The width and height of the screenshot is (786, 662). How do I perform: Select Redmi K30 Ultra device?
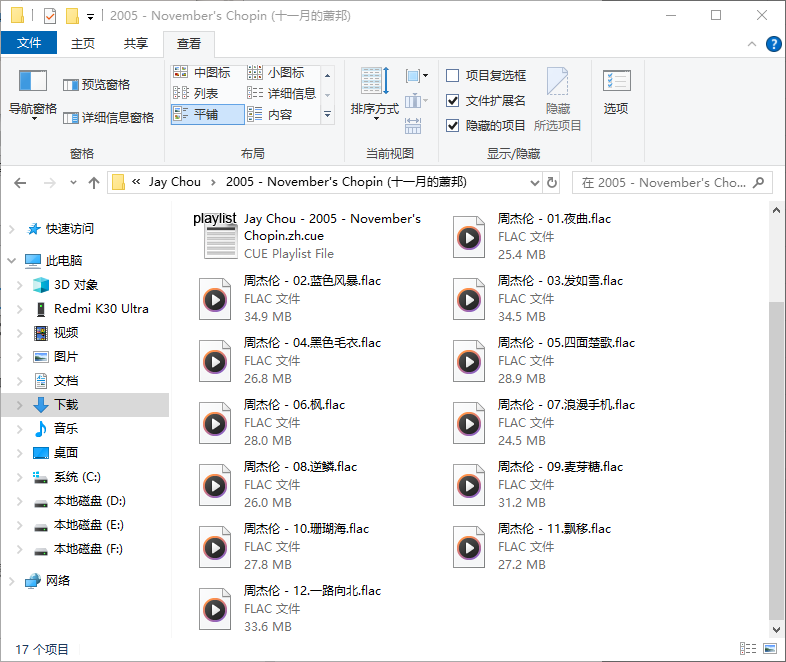point(101,309)
